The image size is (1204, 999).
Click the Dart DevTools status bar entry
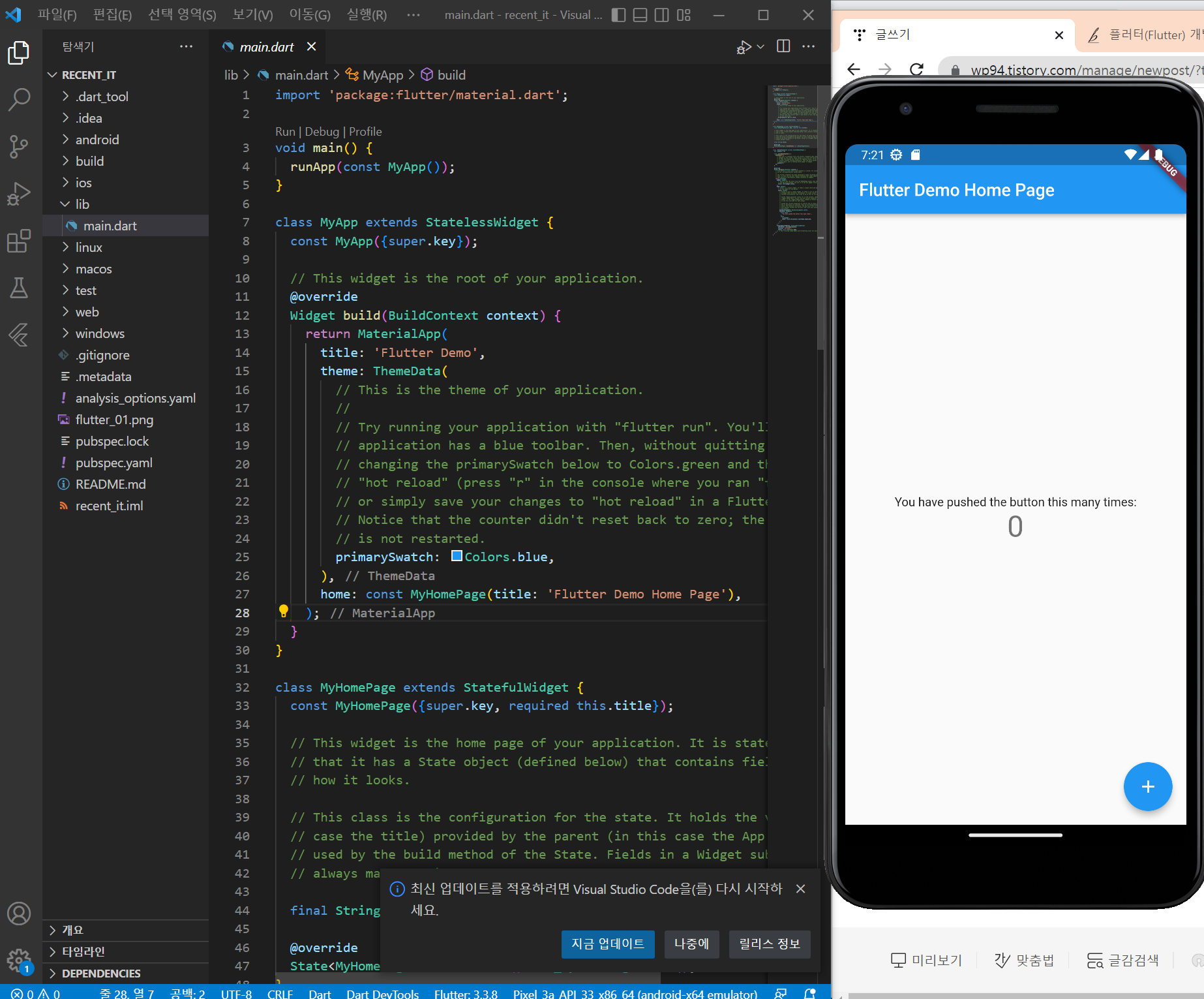[x=383, y=993]
